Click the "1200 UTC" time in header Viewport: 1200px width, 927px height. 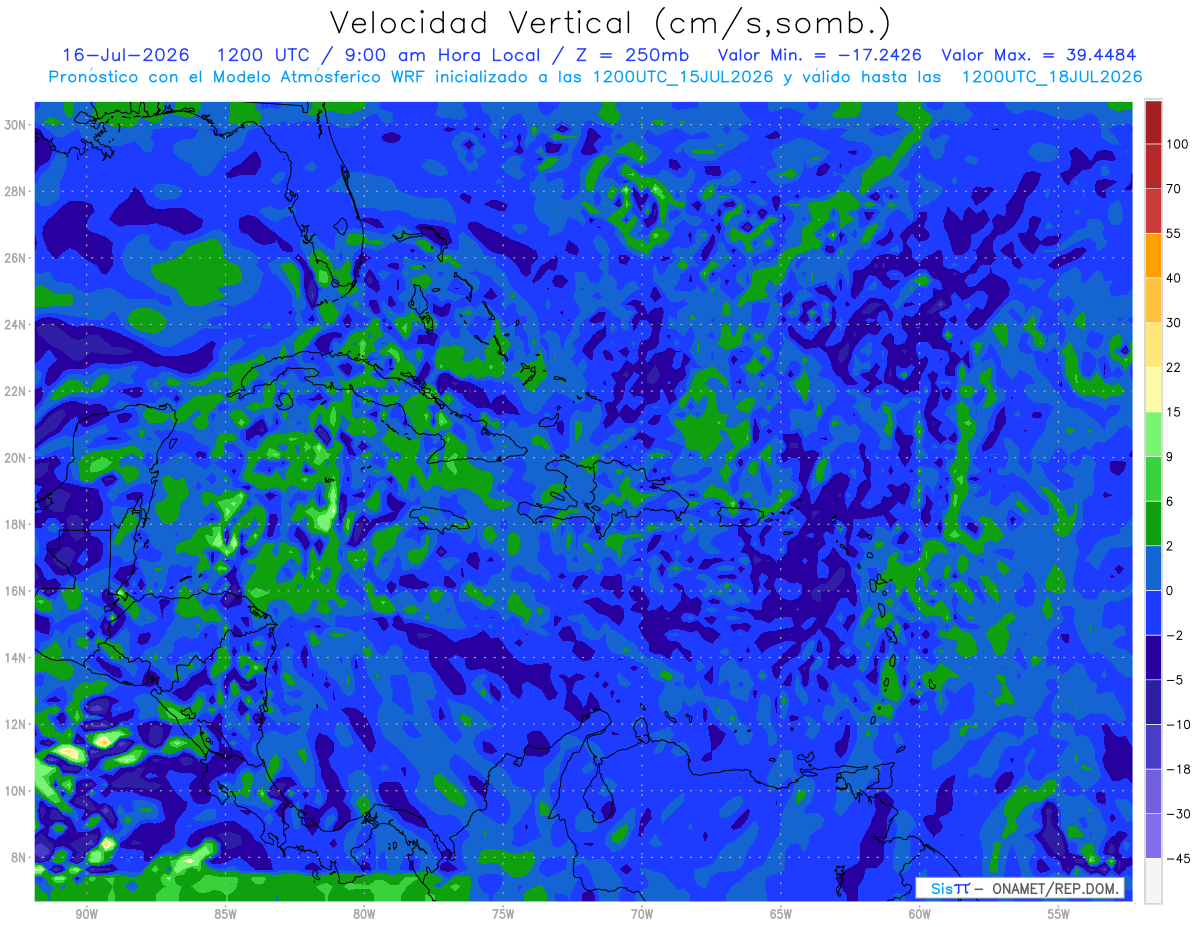[263, 55]
